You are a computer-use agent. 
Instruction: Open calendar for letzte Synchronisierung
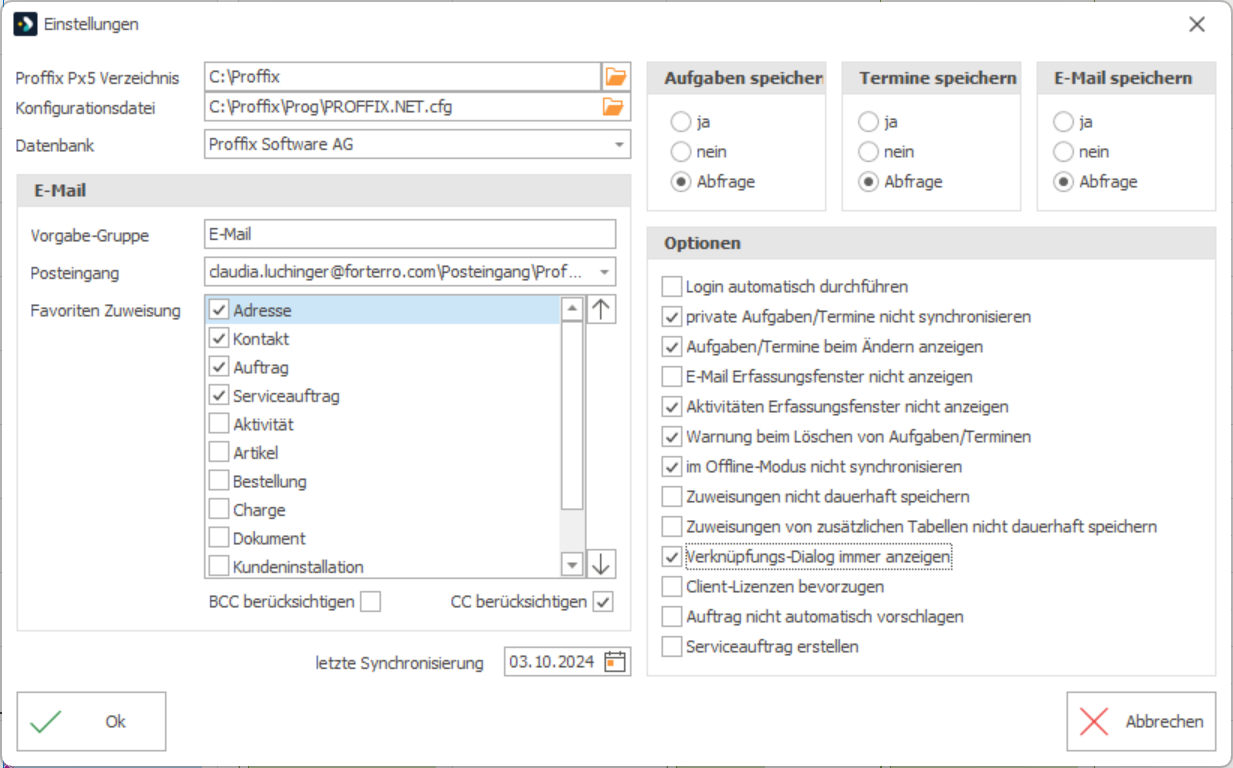pos(616,661)
